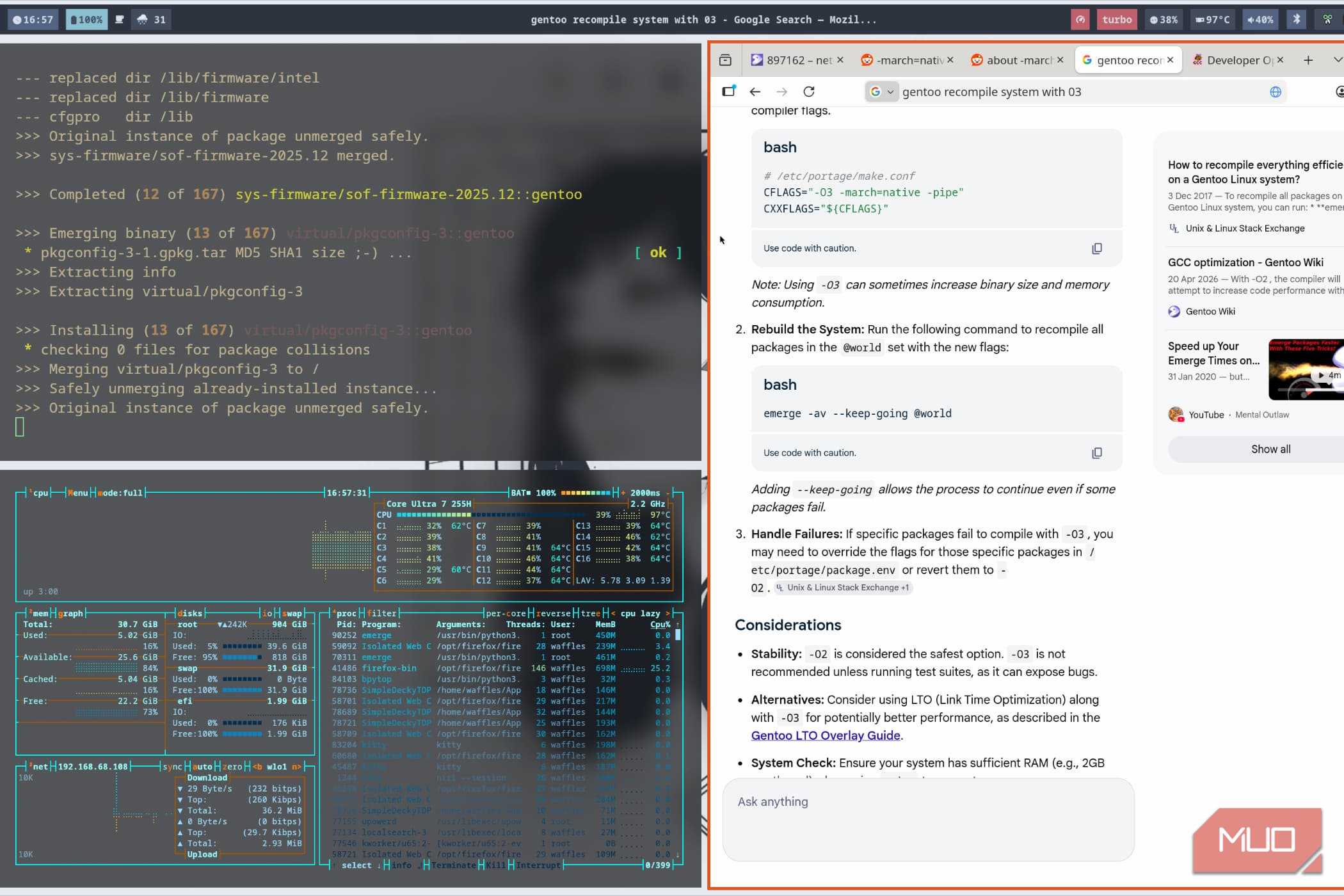Open btop Menu
The height and width of the screenshot is (896, 1344).
77,493
